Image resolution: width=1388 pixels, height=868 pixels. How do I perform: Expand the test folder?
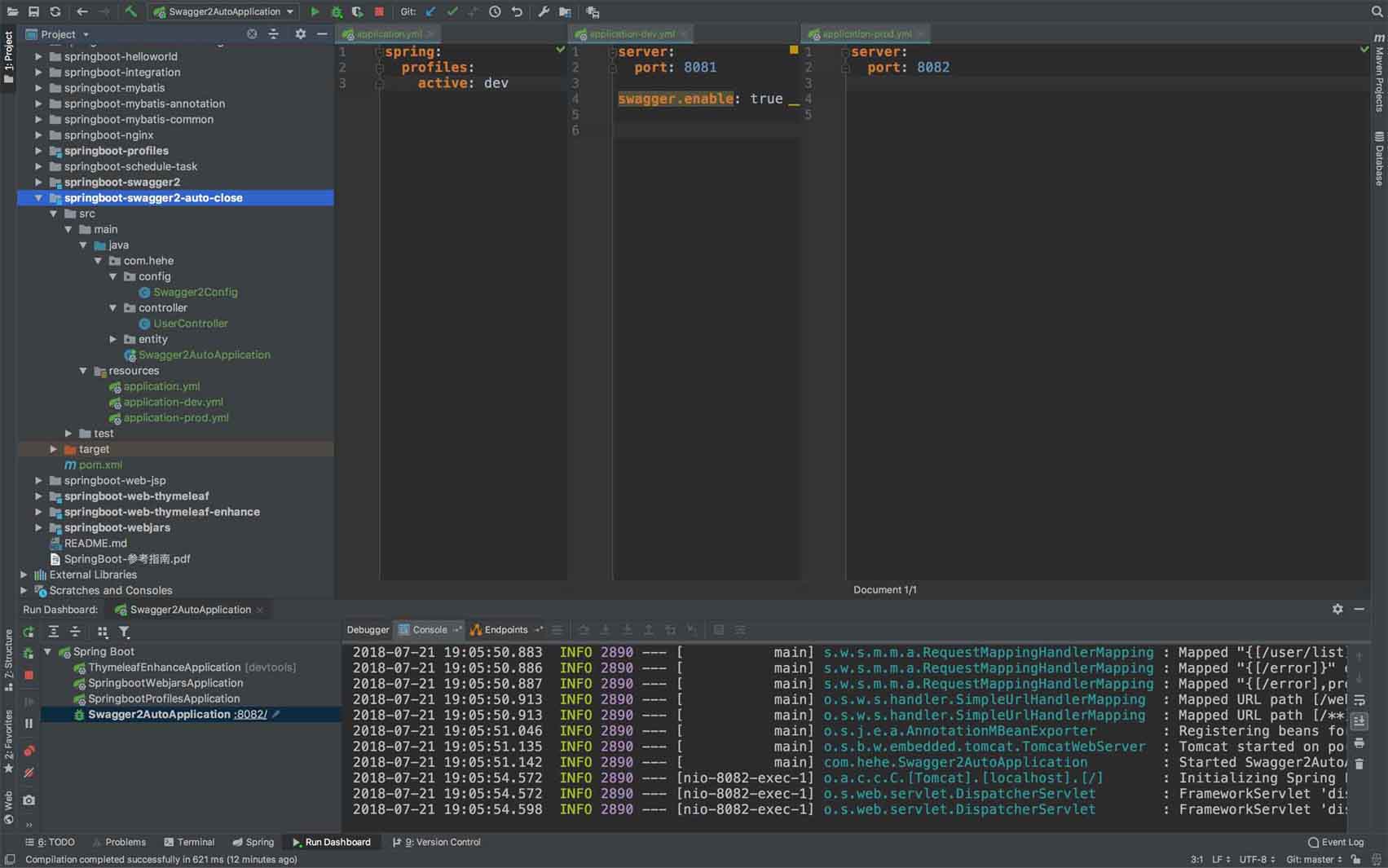[68, 434]
